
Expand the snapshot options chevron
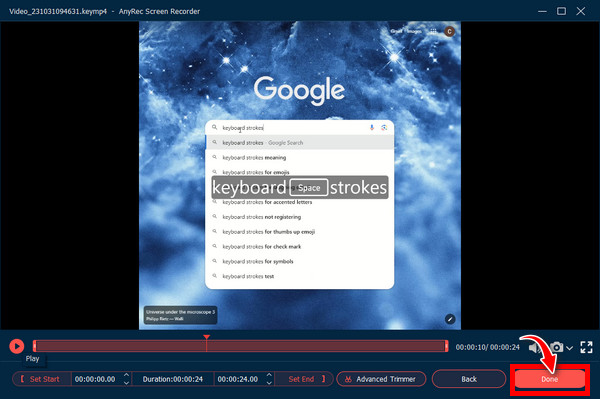[x=569, y=348]
